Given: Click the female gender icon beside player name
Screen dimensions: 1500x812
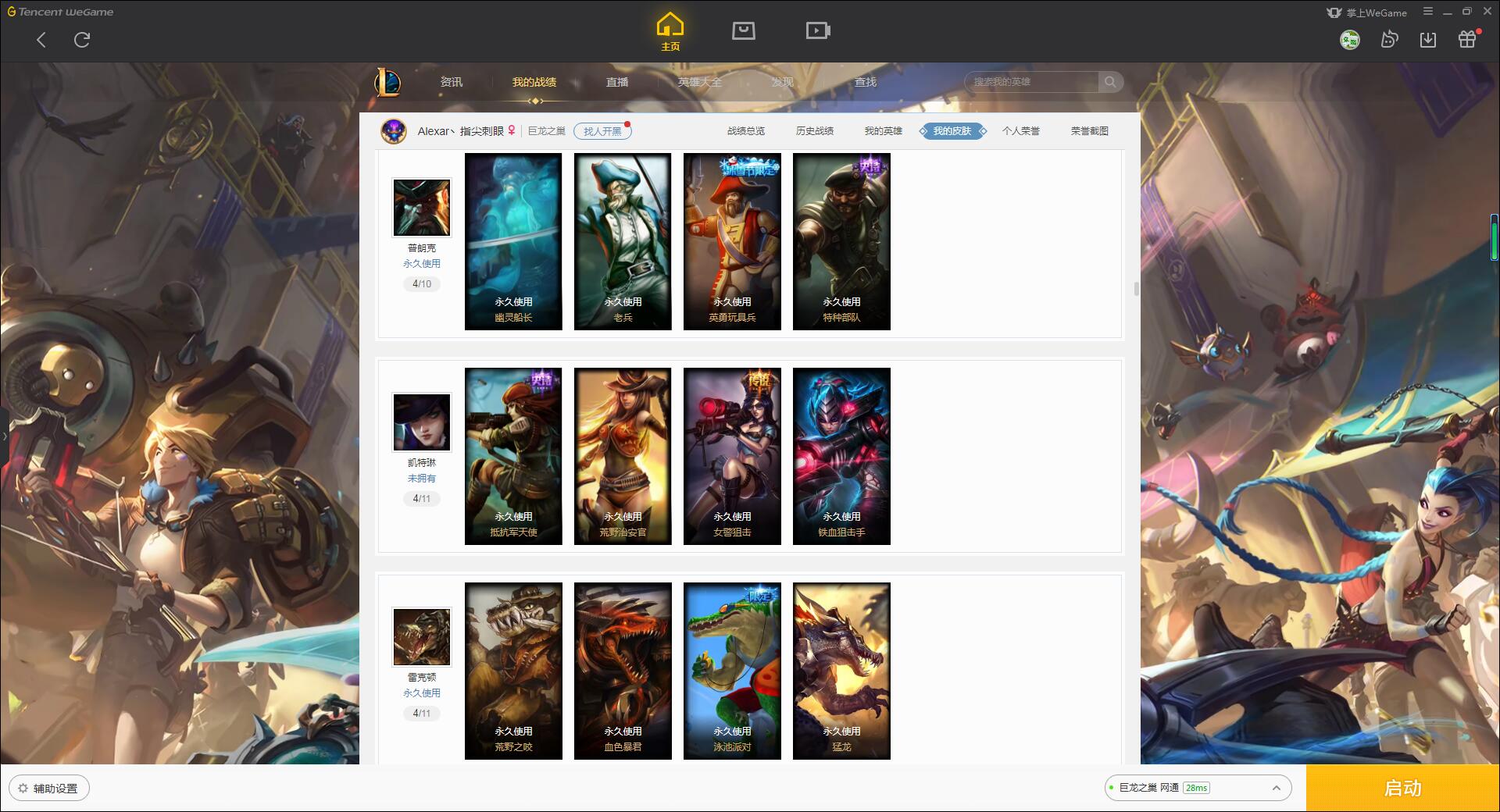Looking at the screenshot, I should tap(512, 130).
